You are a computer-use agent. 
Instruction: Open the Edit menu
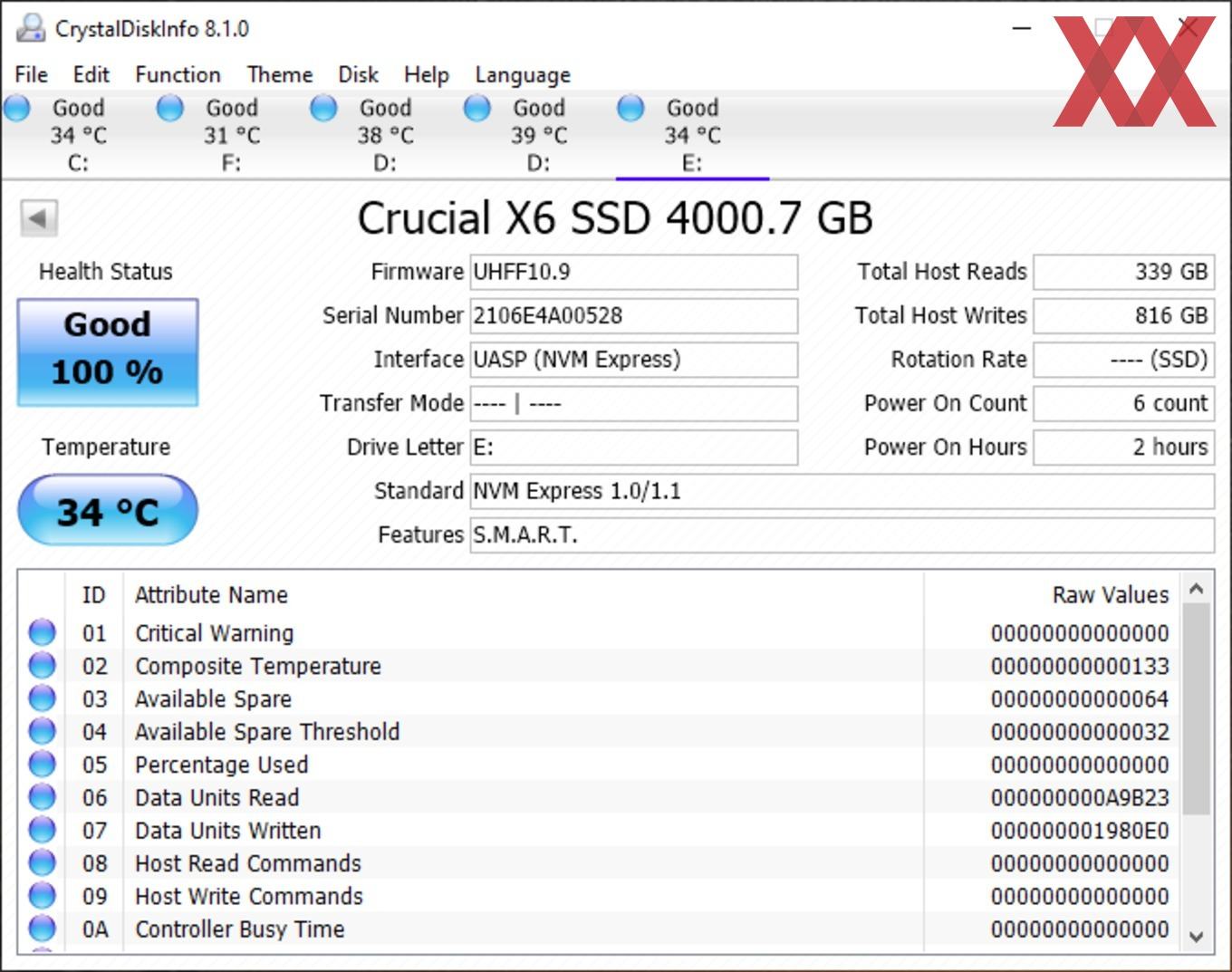tap(91, 74)
